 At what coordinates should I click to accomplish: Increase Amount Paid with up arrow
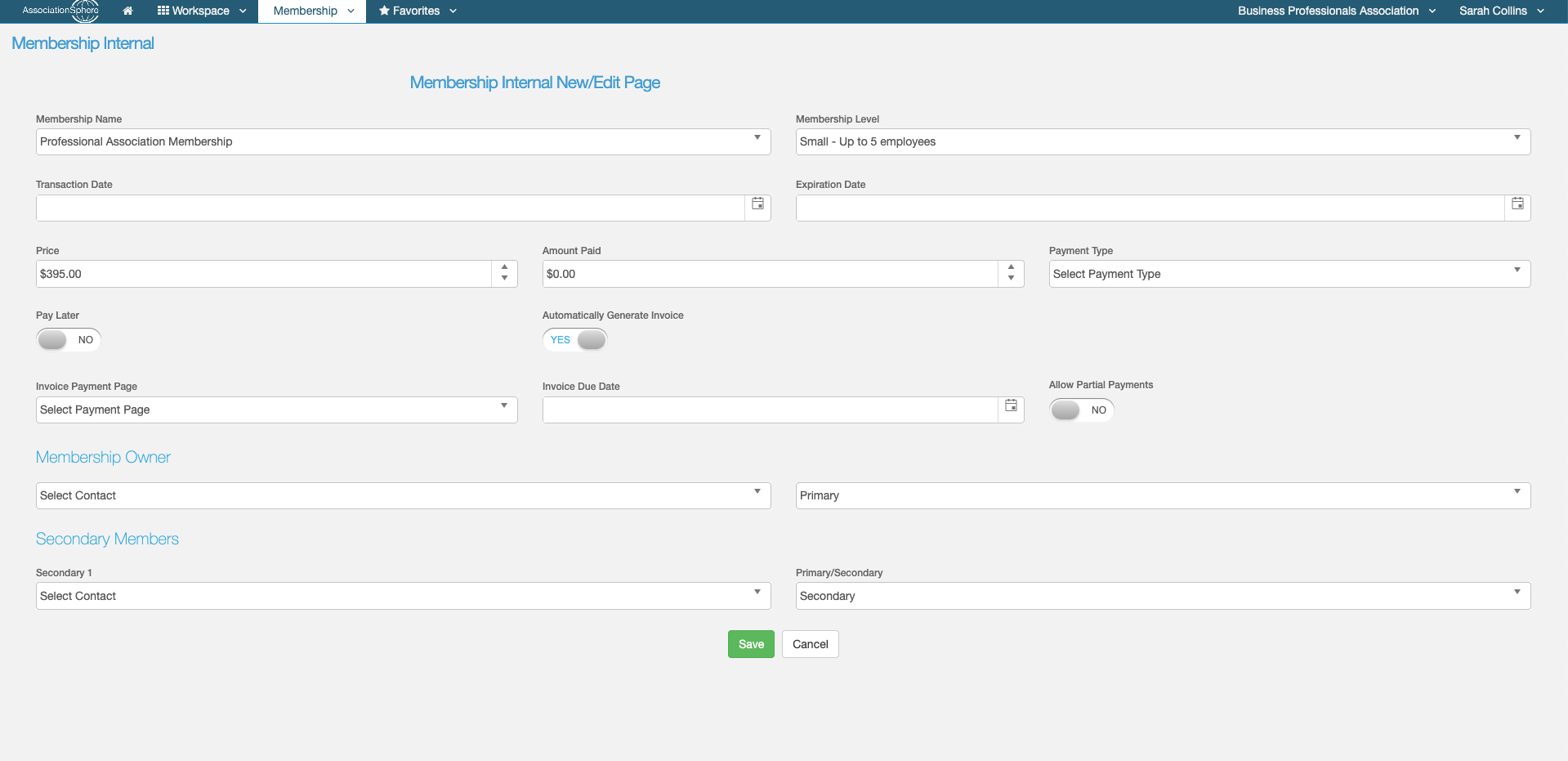point(1011,267)
